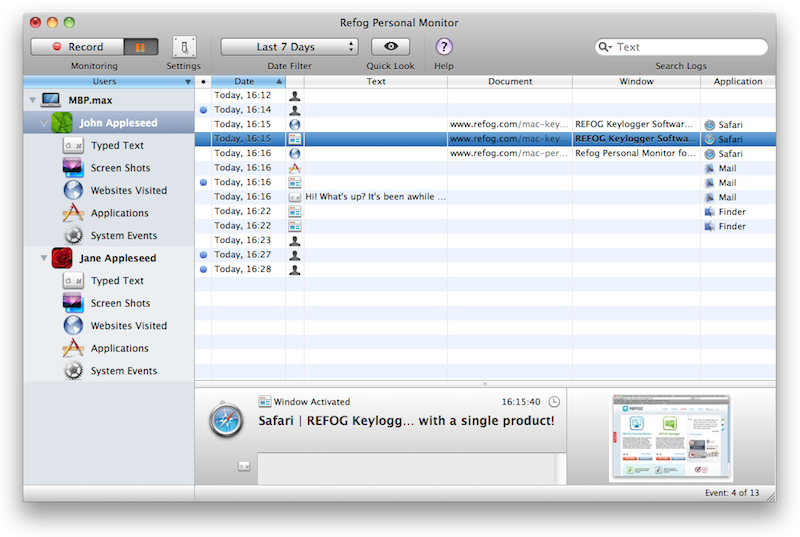
Task: Open Help with the question mark icon
Action: (x=444, y=47)
